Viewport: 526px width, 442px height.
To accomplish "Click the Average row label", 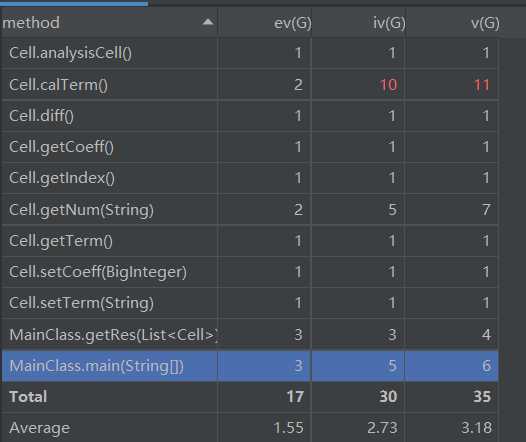I will [x=40, y=428].
